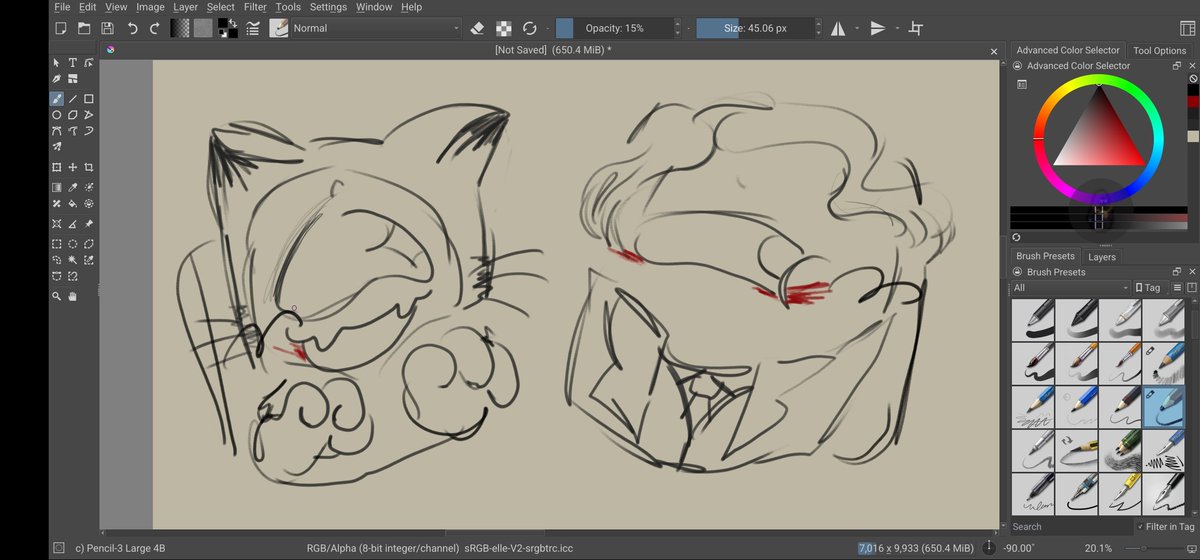
Task: Open vertical mirror options arrow
Action: click(x=896, y=28)
